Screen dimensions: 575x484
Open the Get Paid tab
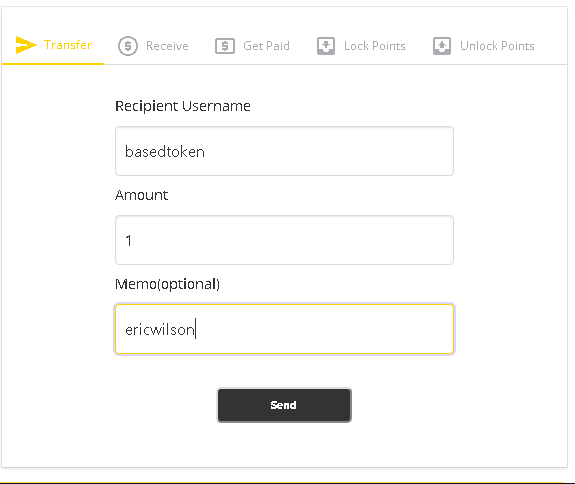[252, 46]
